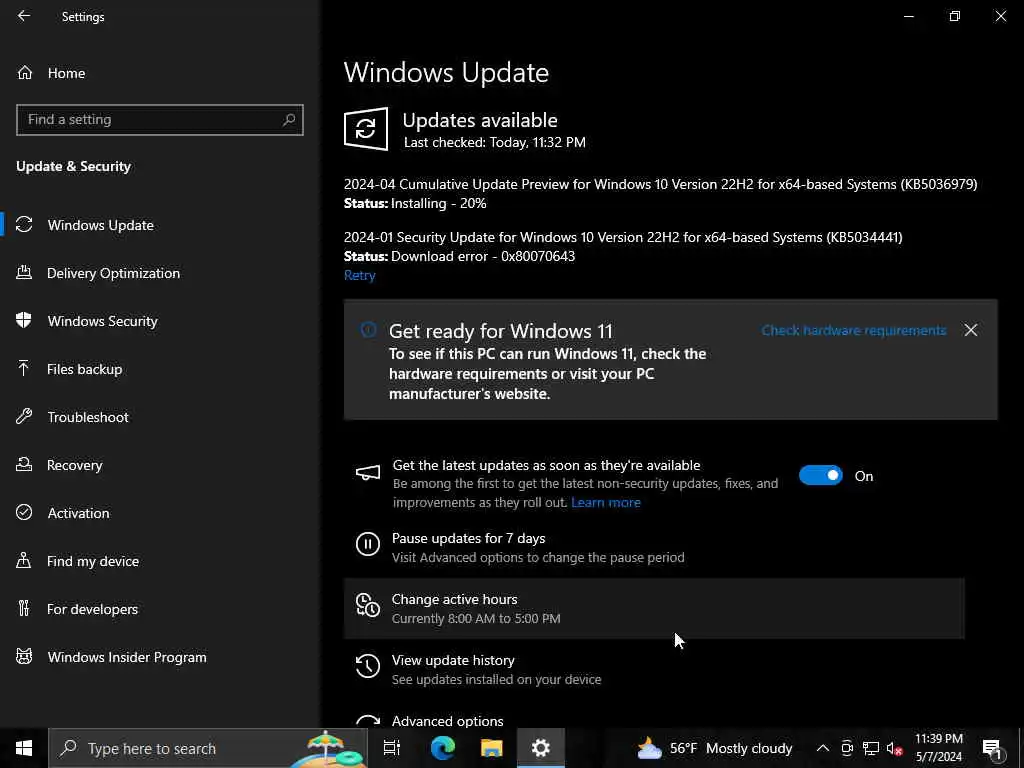
Task: Click the network status tray icon
Action: 871,748
